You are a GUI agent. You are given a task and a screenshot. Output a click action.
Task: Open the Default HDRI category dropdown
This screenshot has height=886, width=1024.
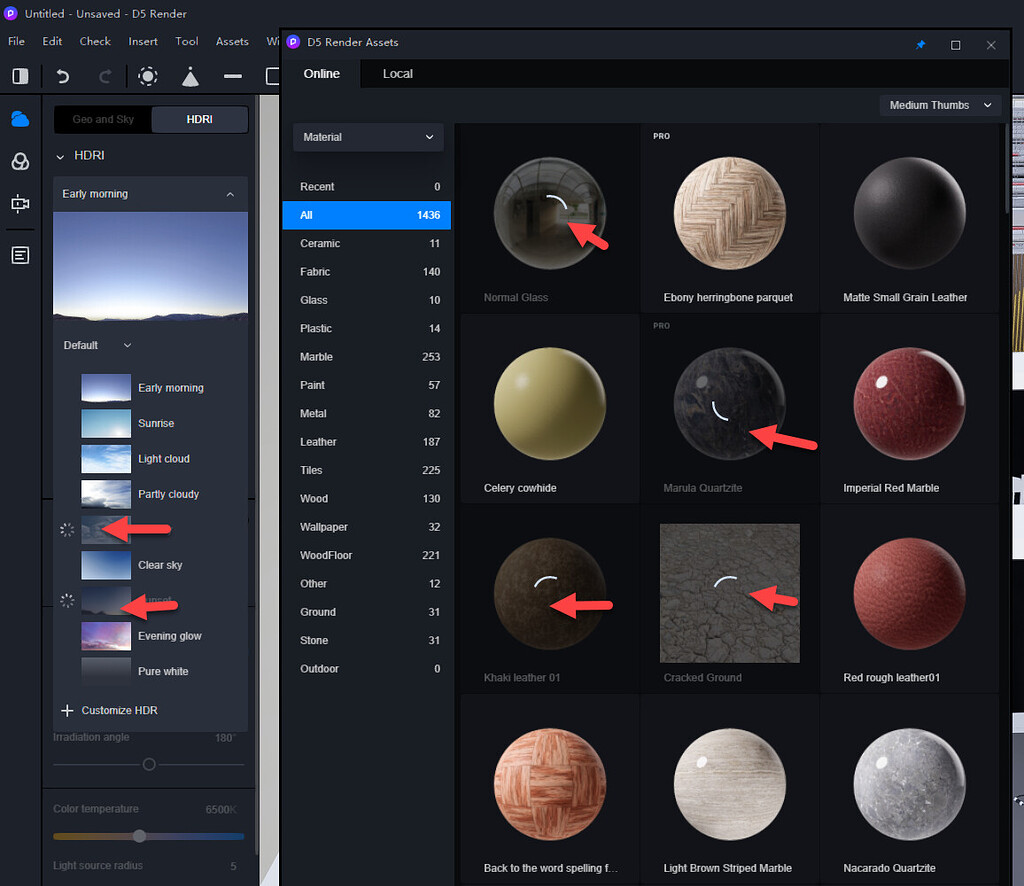(x=98, y=345)
